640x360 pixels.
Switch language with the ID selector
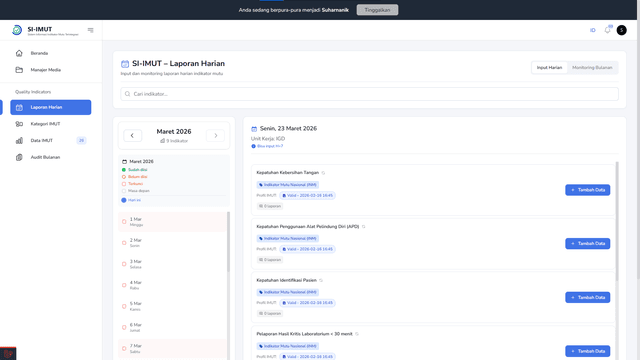click(x=593, y=30)
